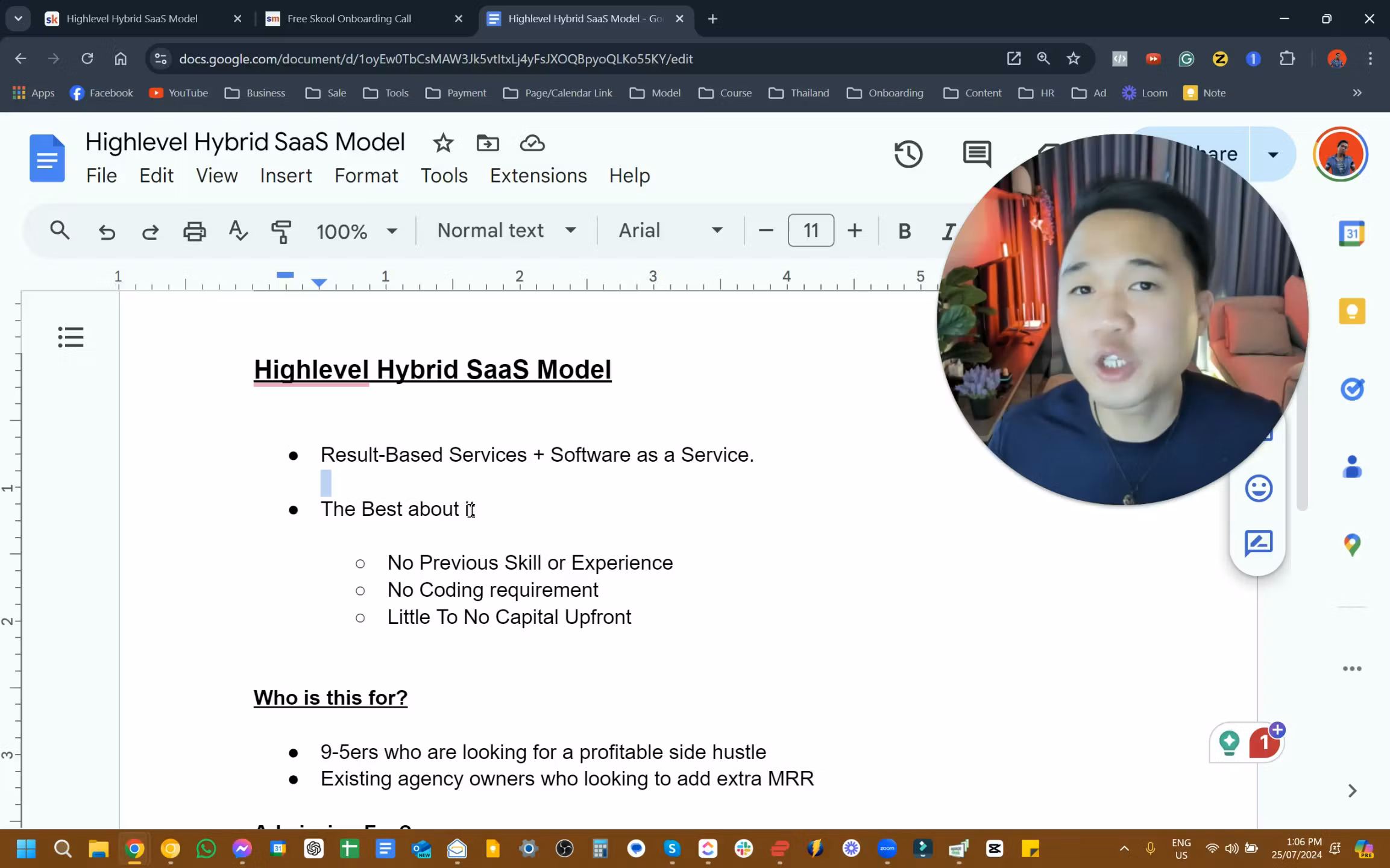1390x868 pixels.
Task: Click the spelling and grammar check icon
Action: (238, 231)
